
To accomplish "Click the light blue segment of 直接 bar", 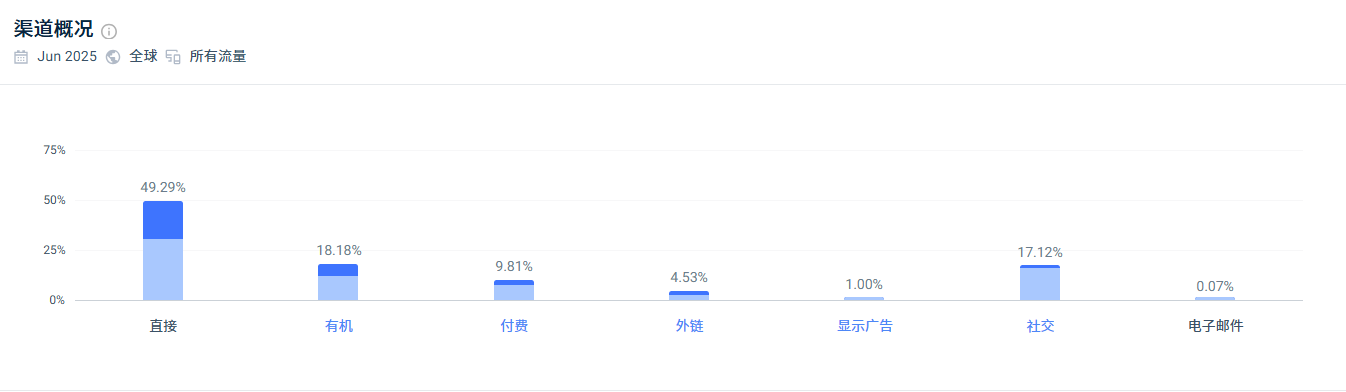I will 163,270.
